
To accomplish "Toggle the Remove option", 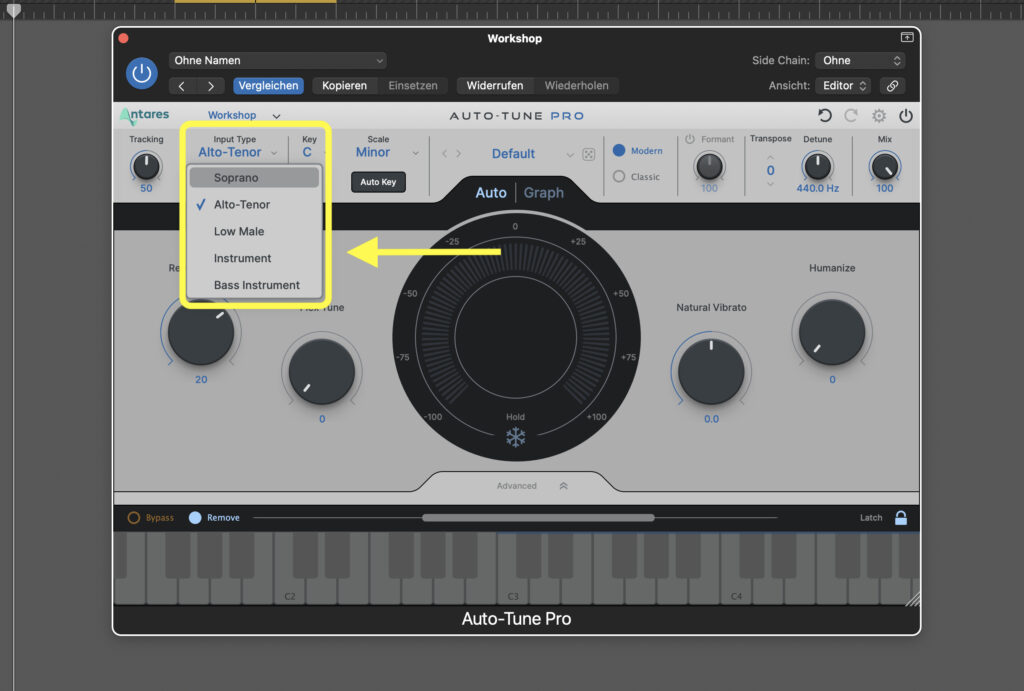I will point(195,518).
